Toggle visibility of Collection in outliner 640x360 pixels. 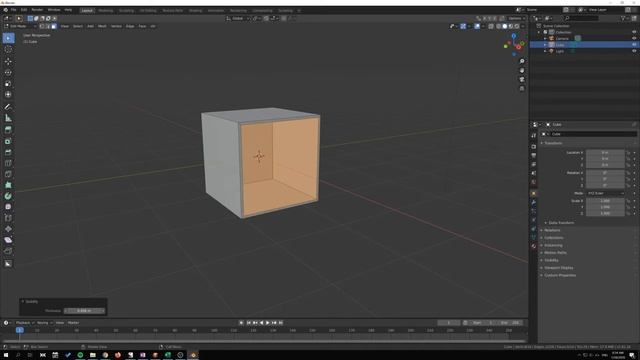tap(634, 32)
